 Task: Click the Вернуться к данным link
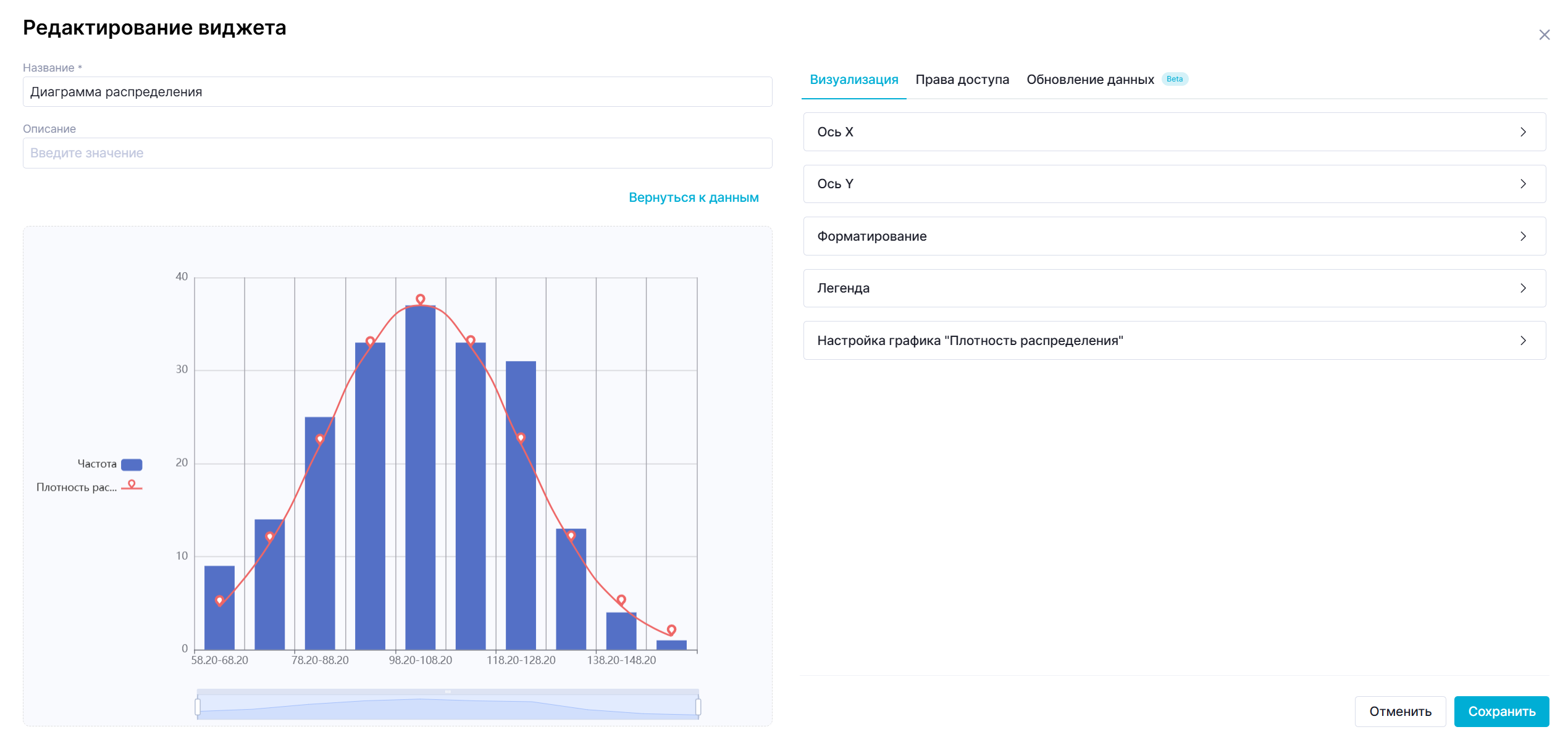pyautogui.click(x=693, y=198)
